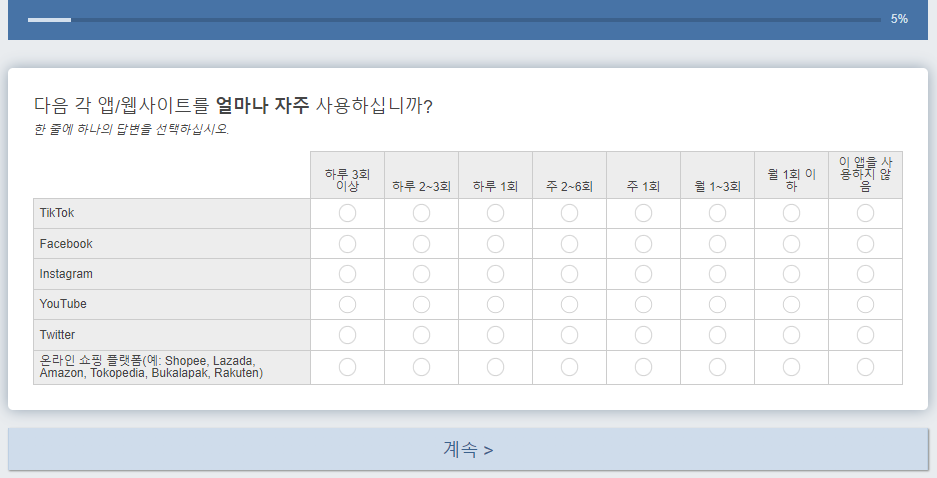Choose Facebook 하루 1회 option
Screen dimensions: 937x478
[495, 244]
